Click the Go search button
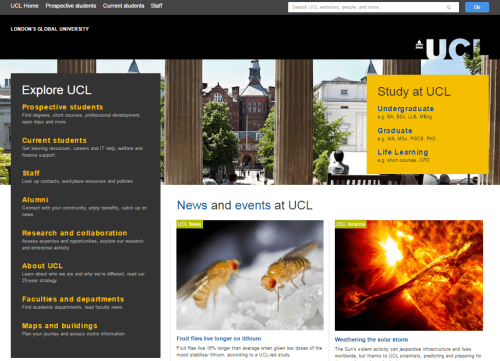Viewport: 500px width, 361px height. point(477,7)
